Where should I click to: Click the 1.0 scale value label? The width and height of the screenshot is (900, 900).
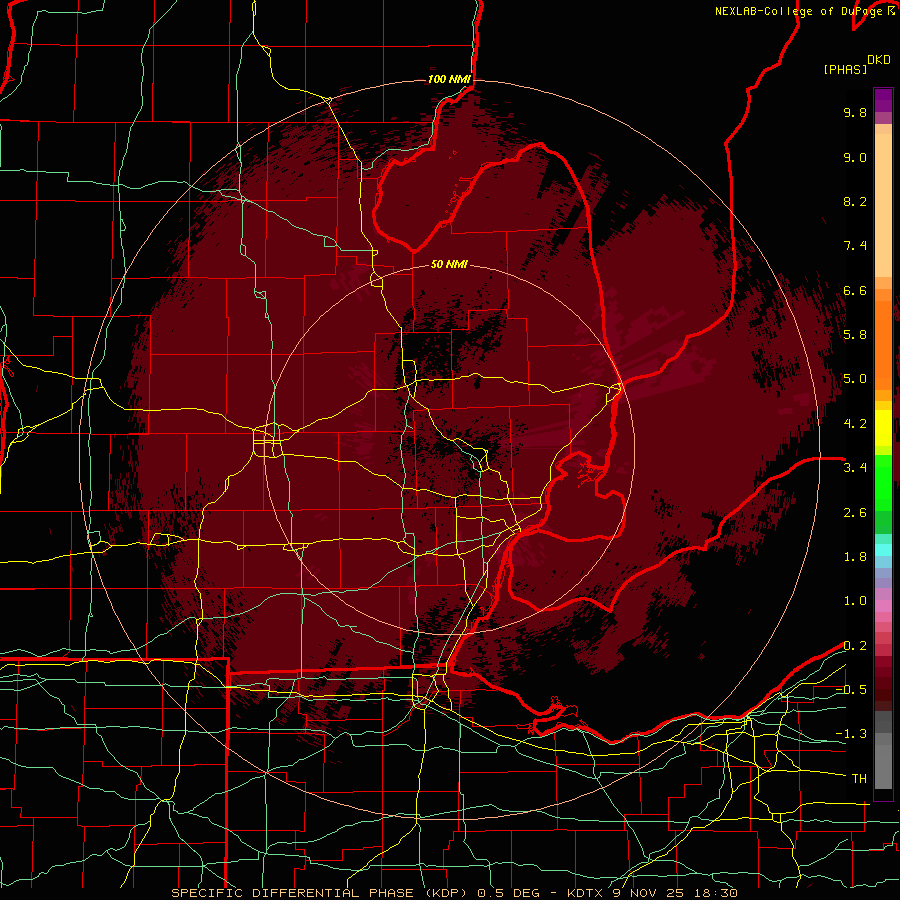click(x=855, y=601)
